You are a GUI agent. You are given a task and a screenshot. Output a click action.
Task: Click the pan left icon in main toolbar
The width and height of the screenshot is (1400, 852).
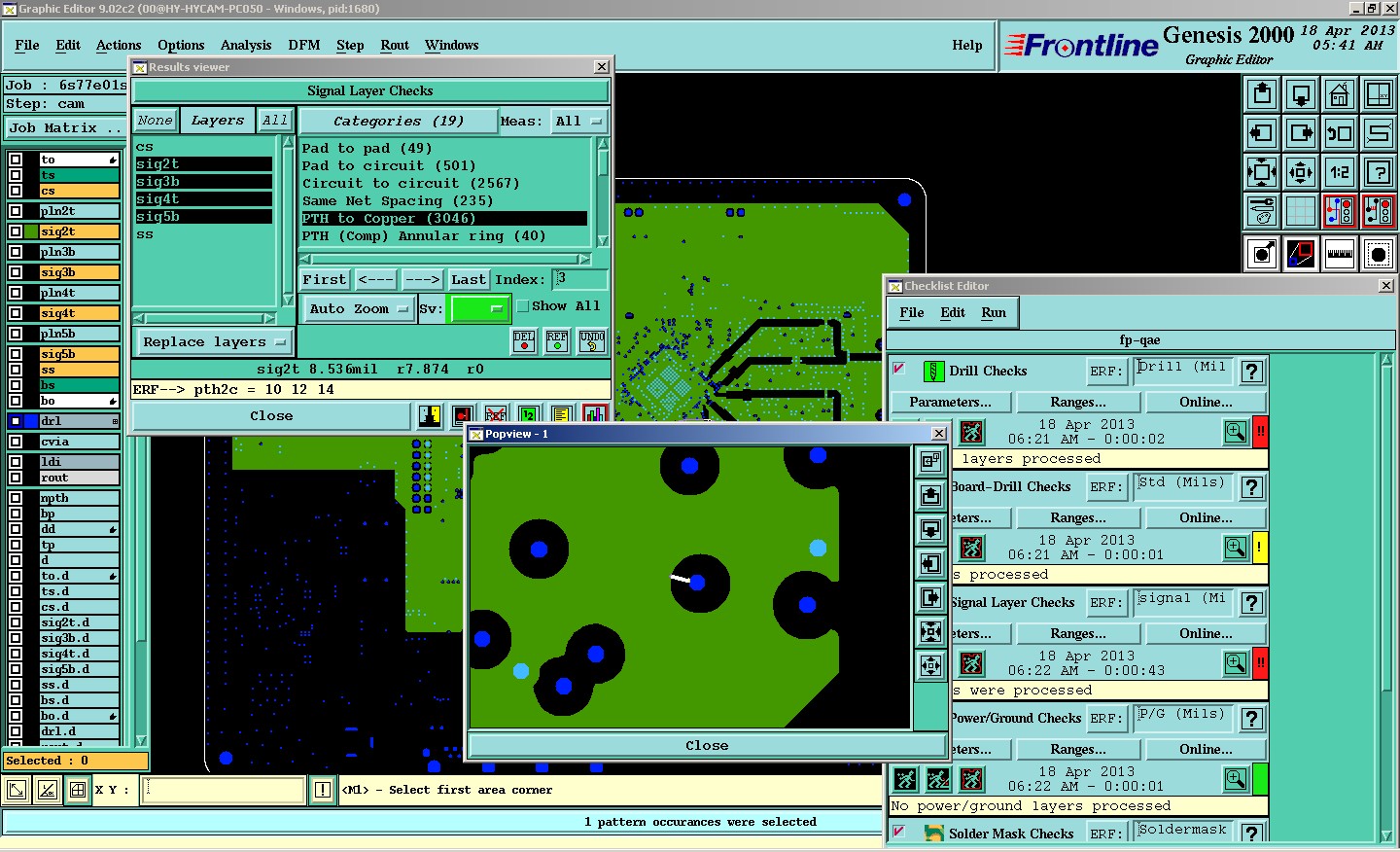tap(1262, 133)
